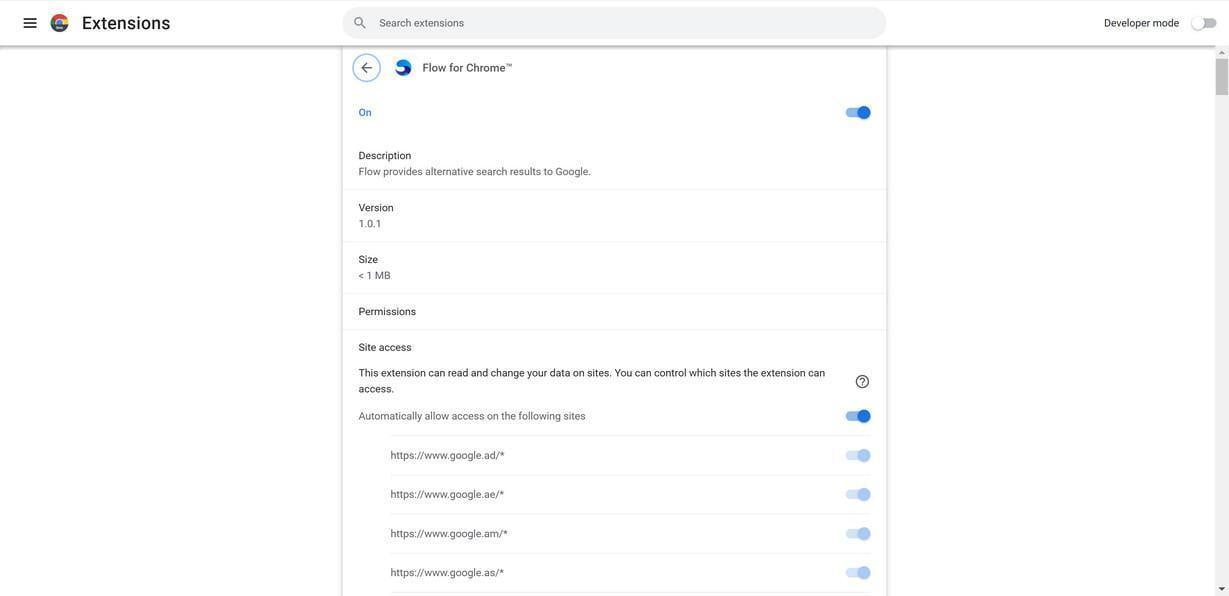Disable automatically allow access on sites
Image resolution: width=1229 pixels, height=596 pixels.
point(858,416)
